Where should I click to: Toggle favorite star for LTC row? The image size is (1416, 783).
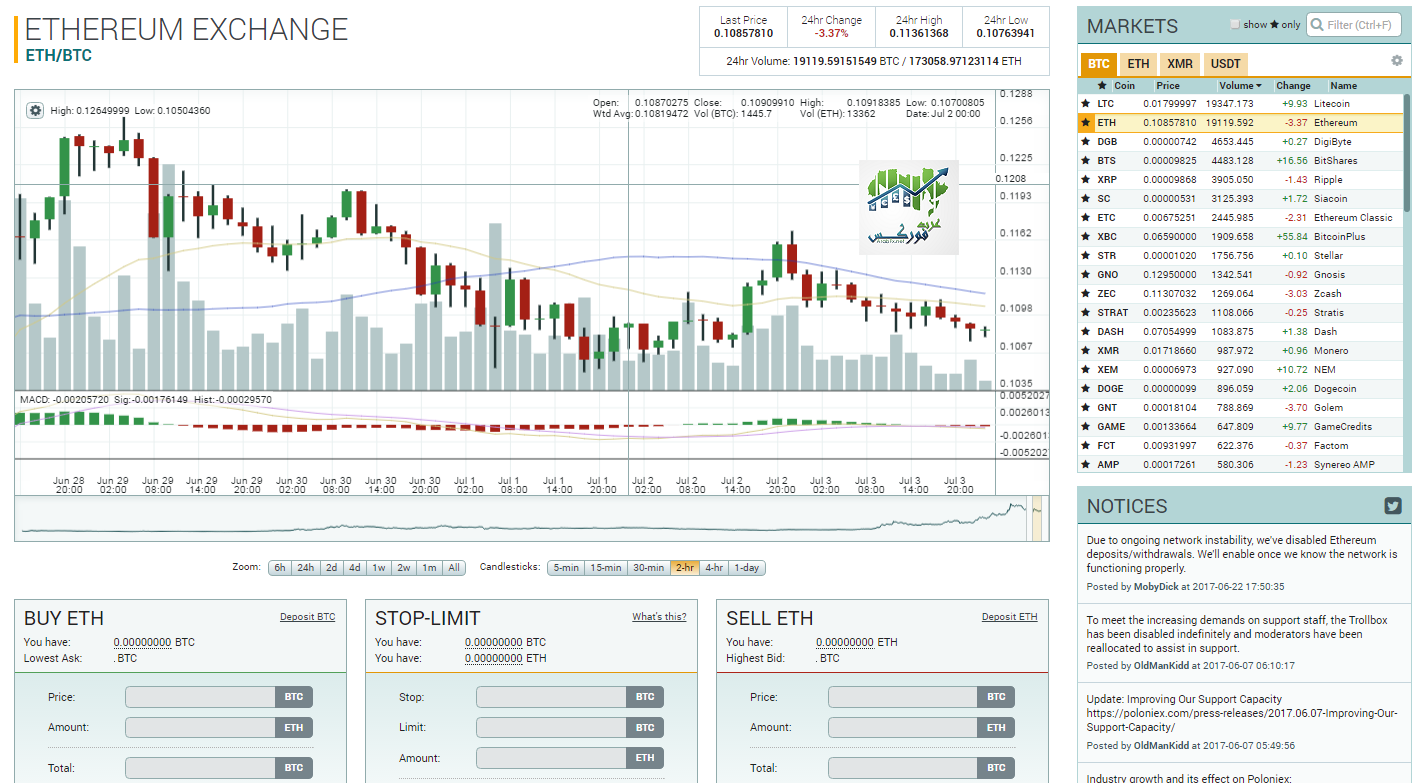click(1085, 103)
